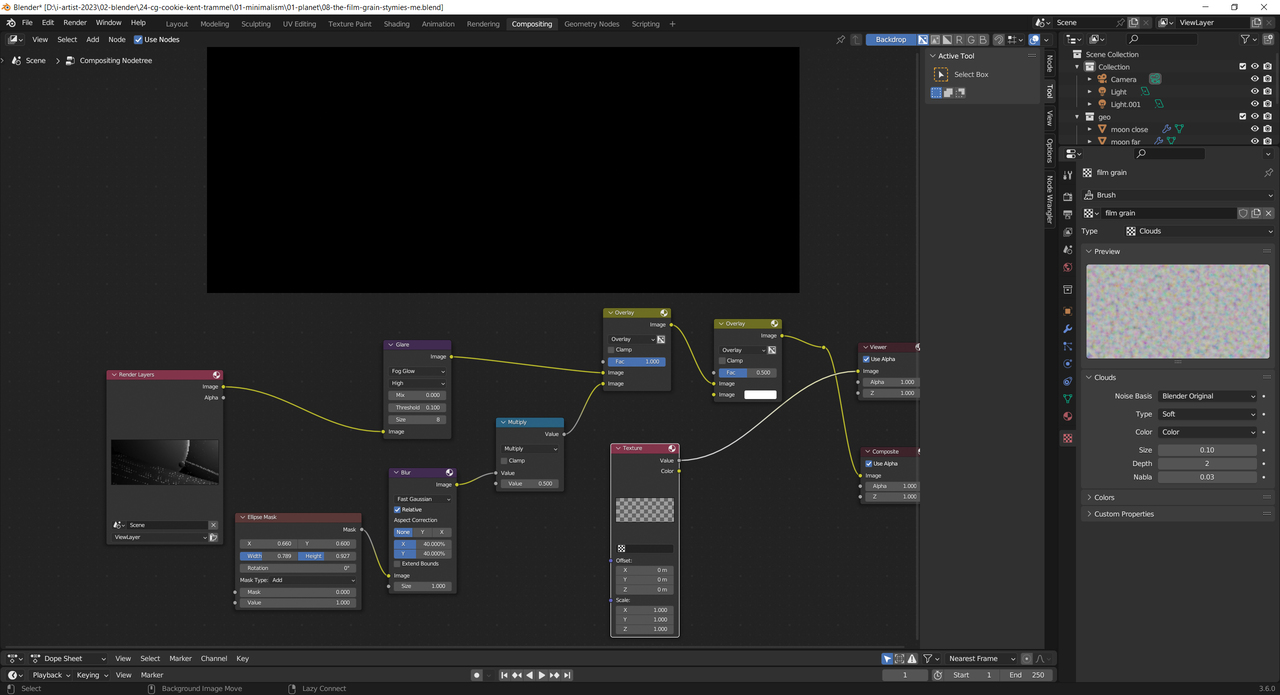Open the outliner filter funnel icon
Image resolution: width=1280 pixels, height=695 pixels.
point(1245,39)
